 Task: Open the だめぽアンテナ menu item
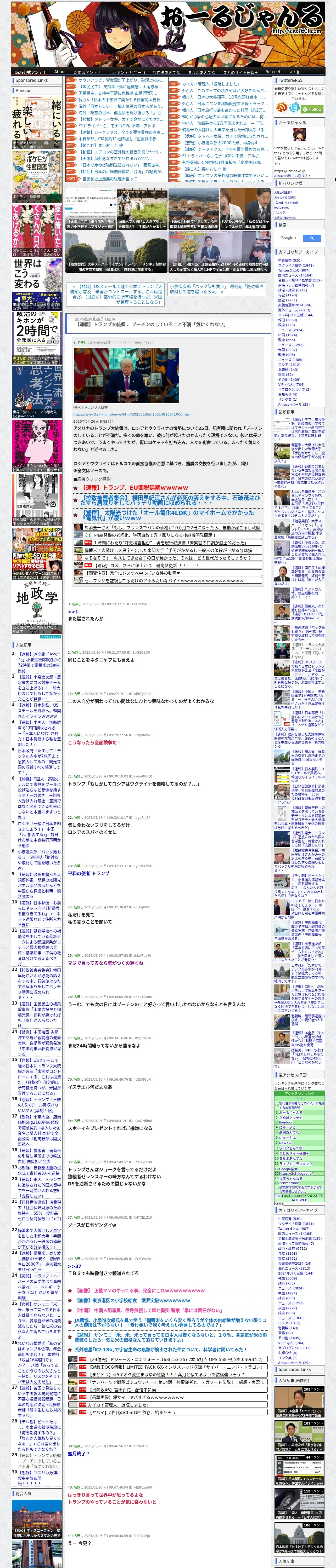[x=87, y=72]
